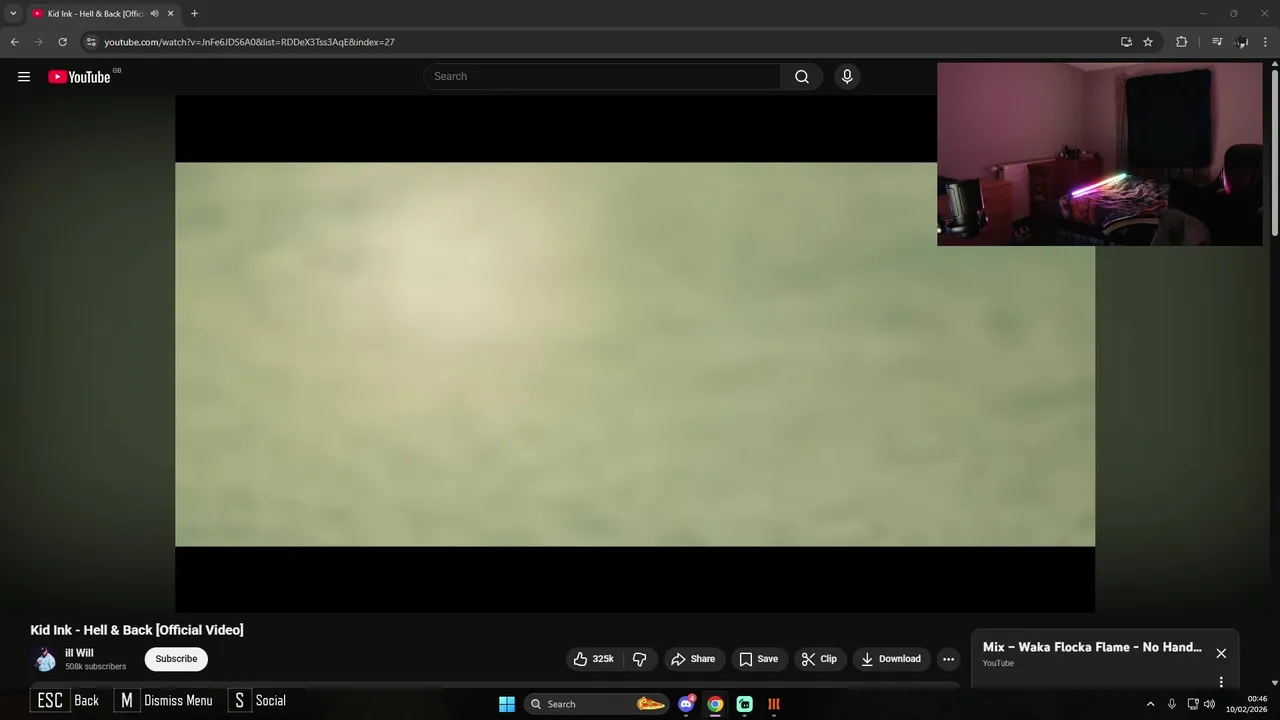The width and height of the screenshot is (1280, 720).
Task: Click the webcam overlay thumbnail
Action: 1100,154
